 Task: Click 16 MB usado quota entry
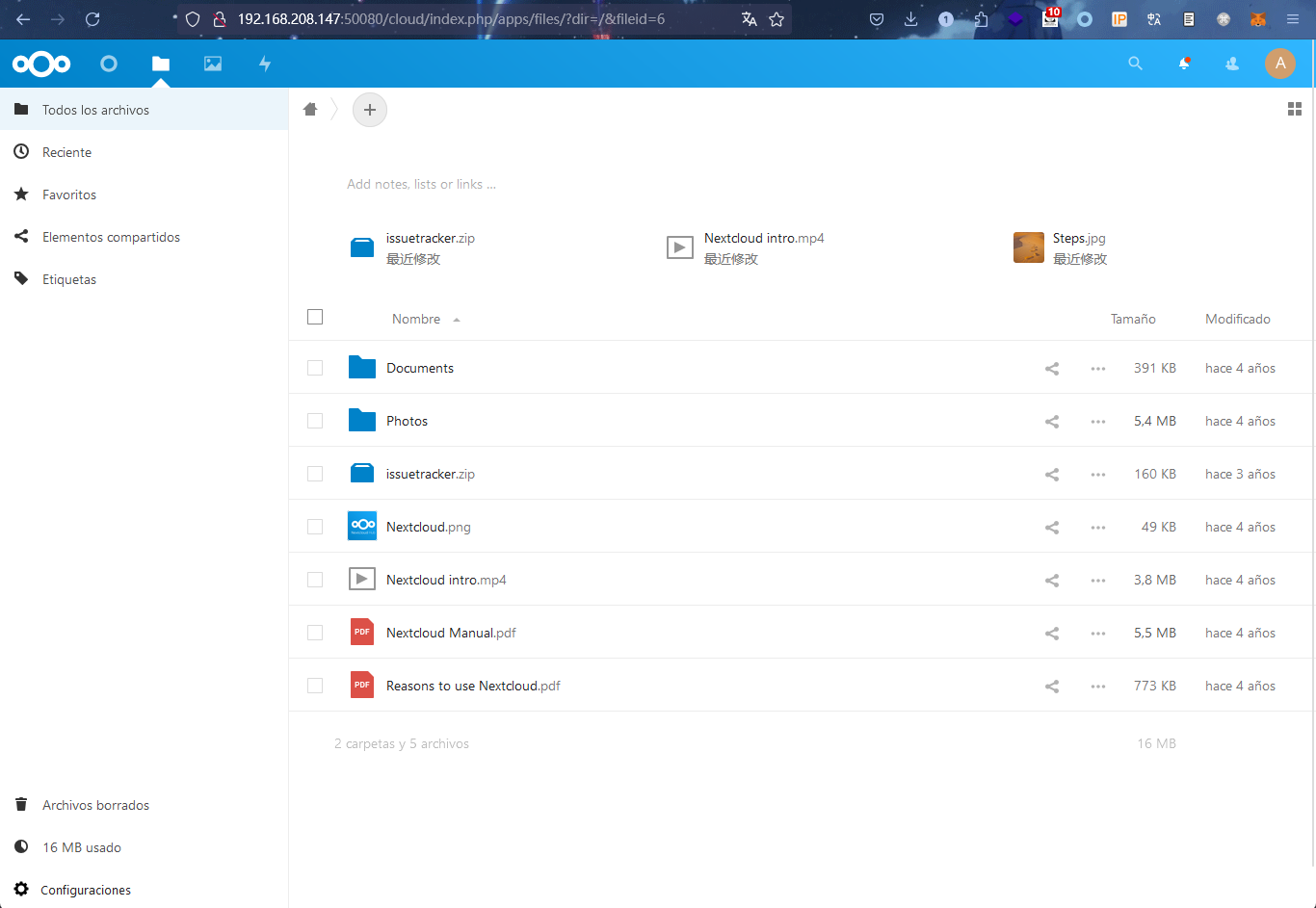tap(145, 847)
